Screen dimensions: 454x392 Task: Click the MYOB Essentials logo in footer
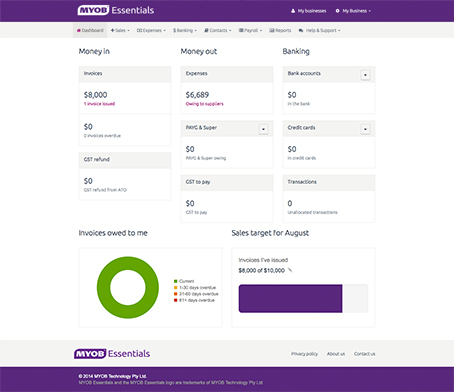pyautogui.click(x=112, y=353)
